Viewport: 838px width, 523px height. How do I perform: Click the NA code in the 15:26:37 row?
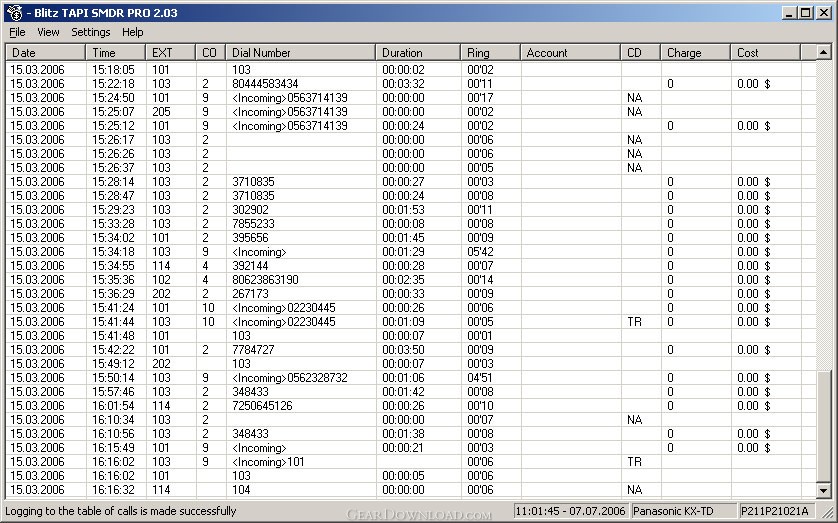point(634,168)
